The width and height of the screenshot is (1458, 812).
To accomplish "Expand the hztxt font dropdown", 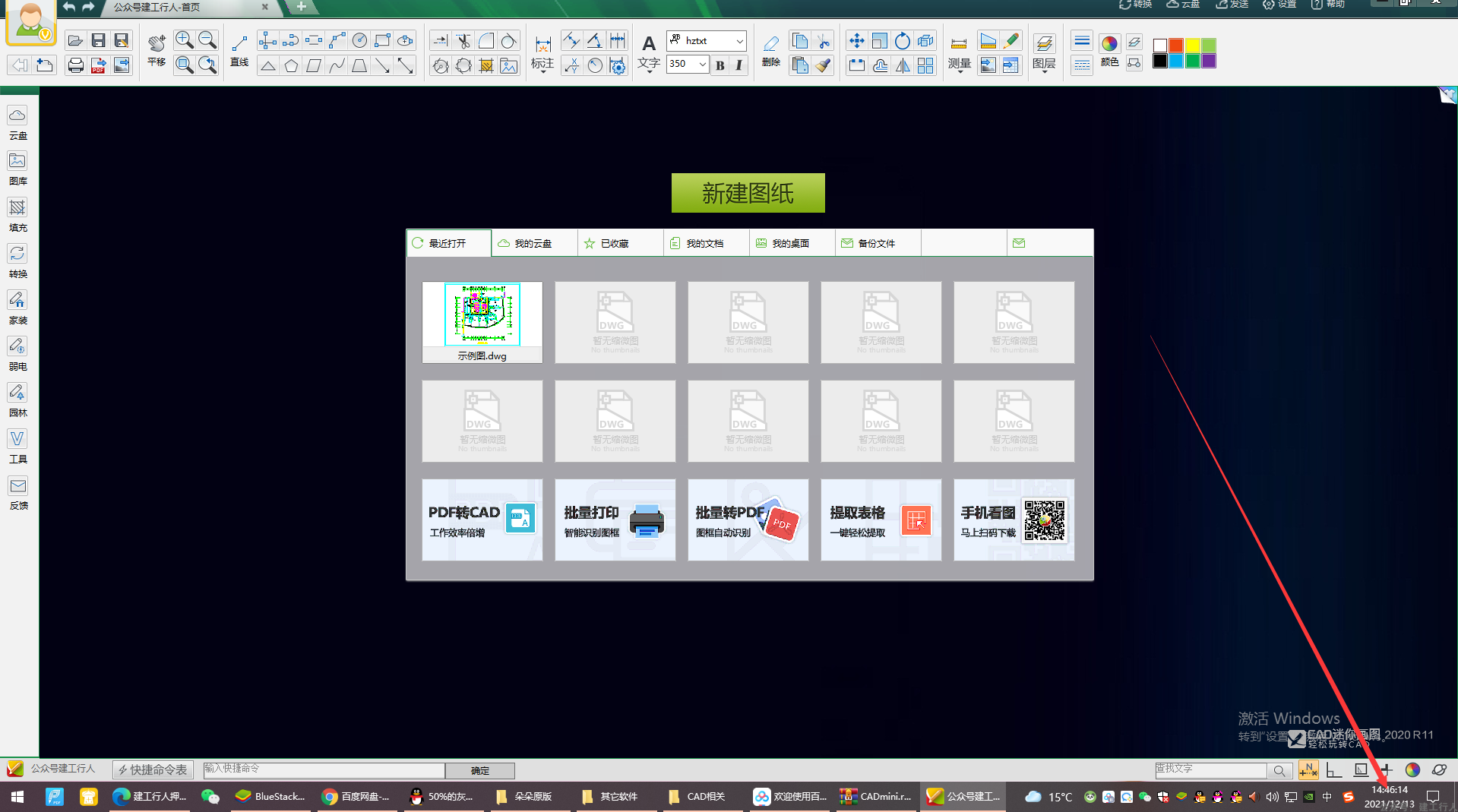I will click(739, 41).
